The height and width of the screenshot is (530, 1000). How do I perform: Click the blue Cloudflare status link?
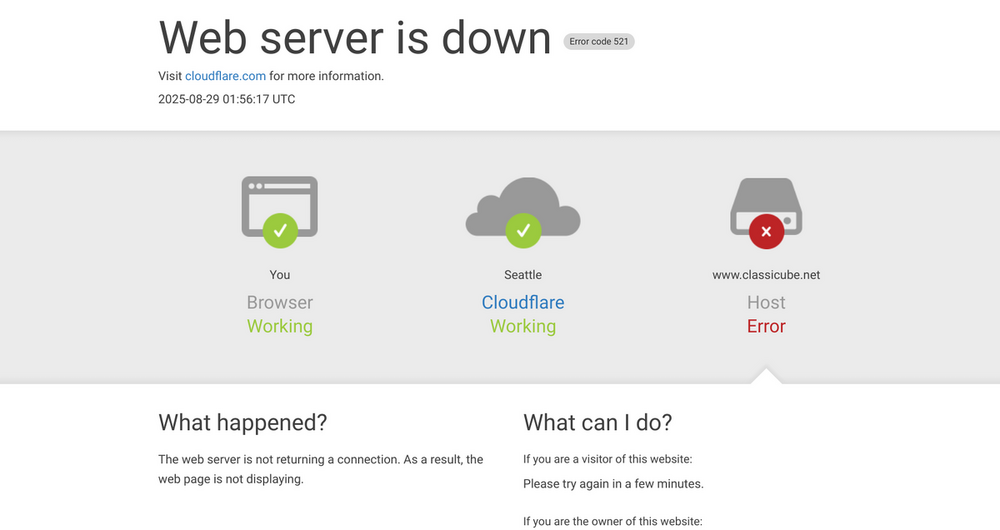point(523,302)
